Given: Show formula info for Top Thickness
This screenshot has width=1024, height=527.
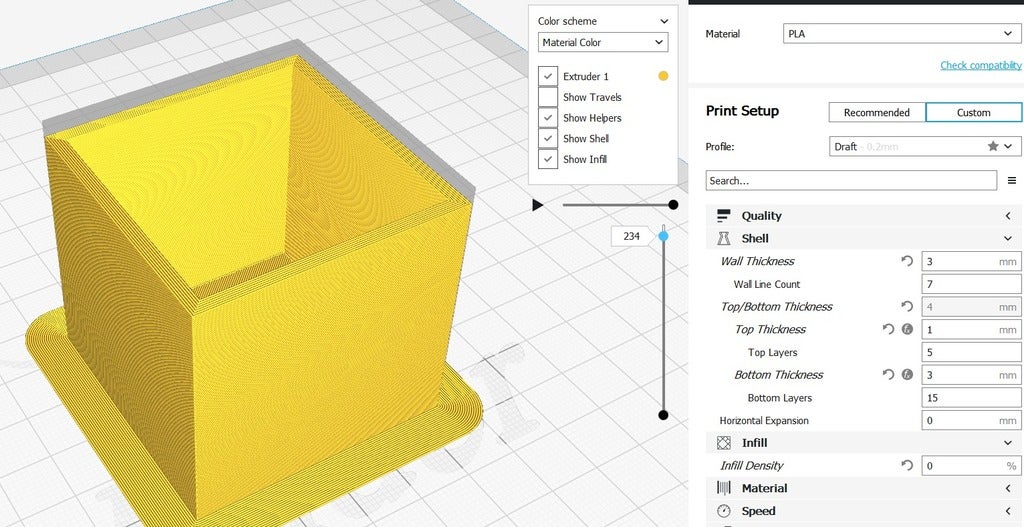Looking at the screenshot, I should (x=907, y=329).
